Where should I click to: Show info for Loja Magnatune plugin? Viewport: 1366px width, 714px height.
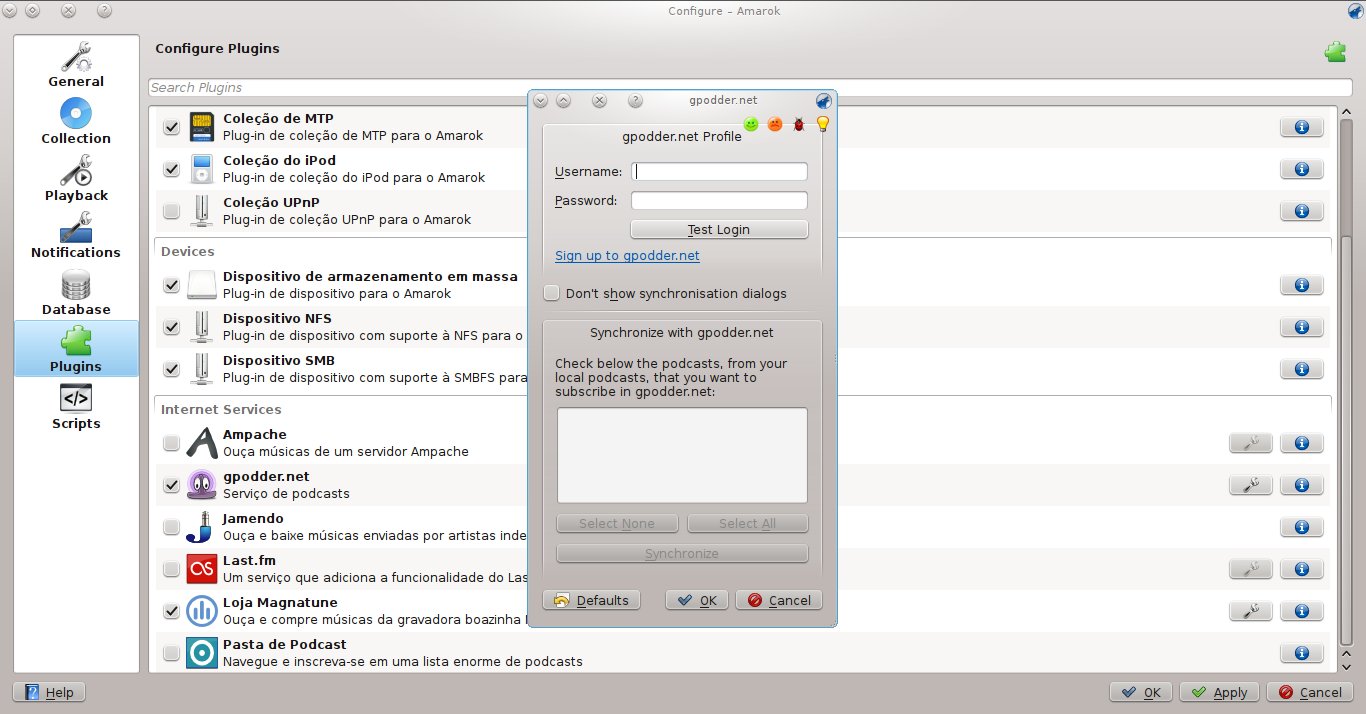(1302, 611)
